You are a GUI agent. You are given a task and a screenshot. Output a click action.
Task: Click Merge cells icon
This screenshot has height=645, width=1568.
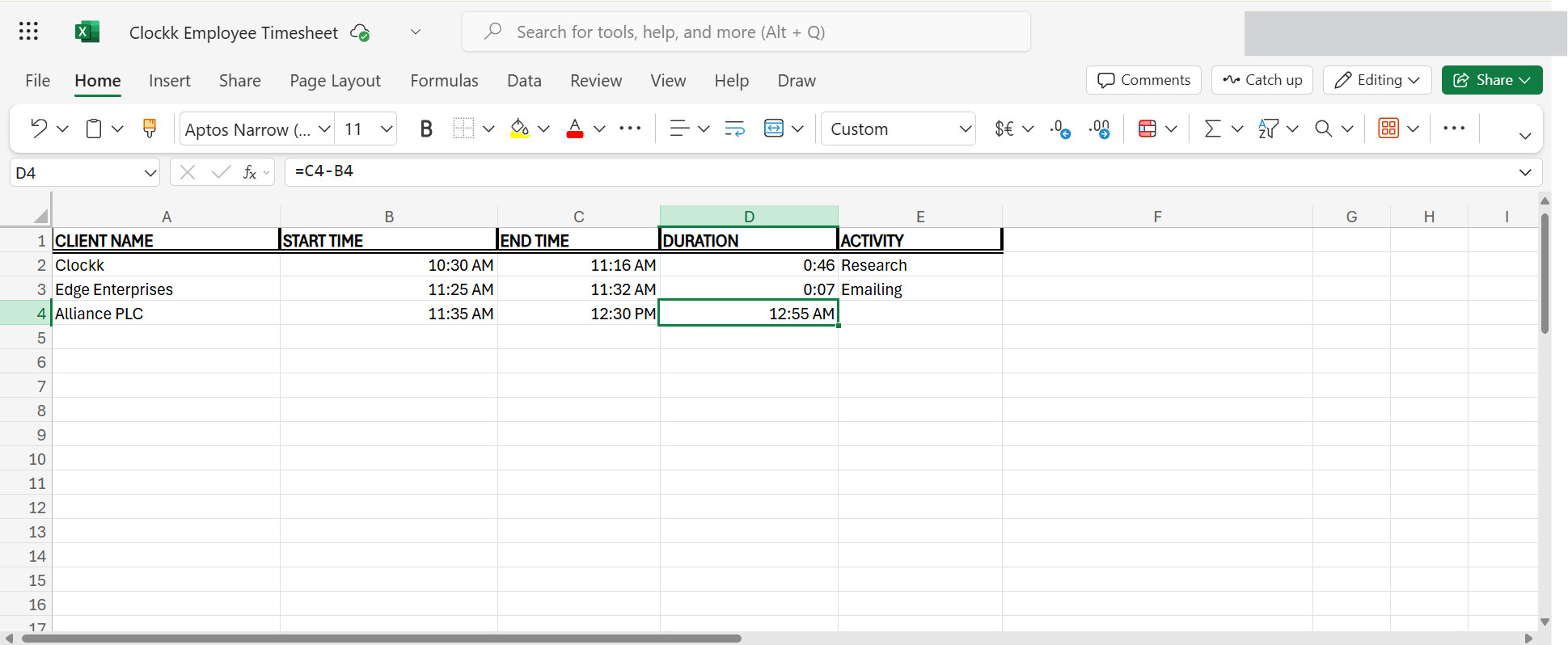(x=774, y=129)
